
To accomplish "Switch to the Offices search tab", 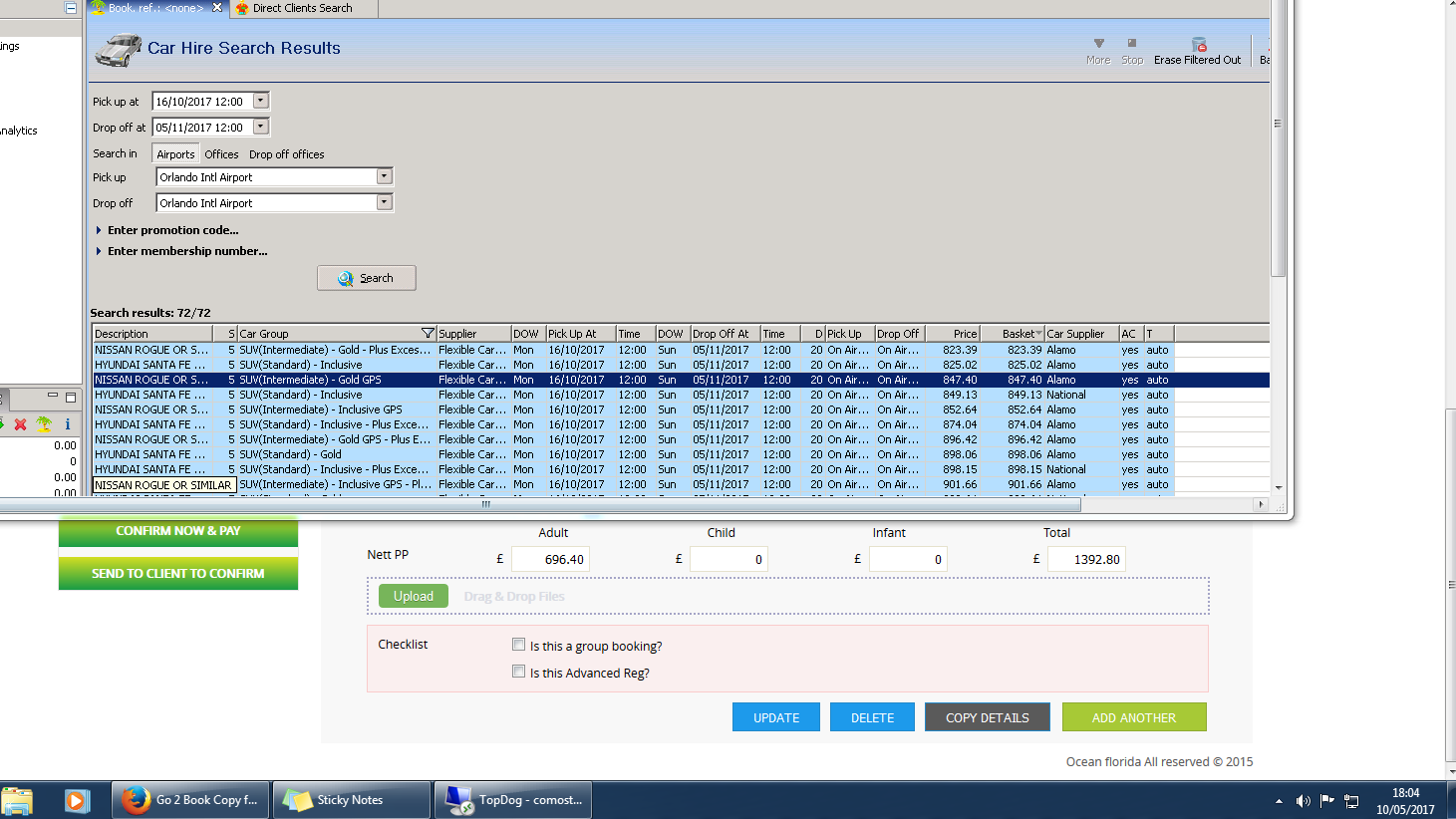I will pos(221,154).
